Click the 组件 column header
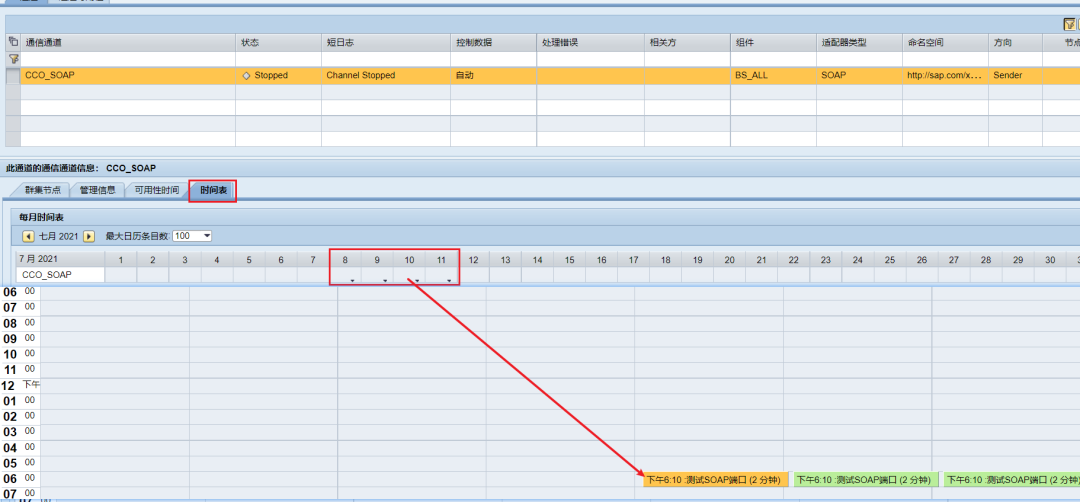This screenshot has width=1080, height=502. tap(773, 43)
